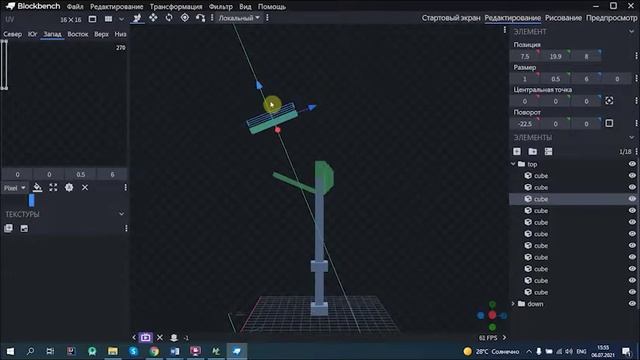Screen dimensions: 640x360
Task: Click the Позиция X value 7.5
Action: click(525, 56)
